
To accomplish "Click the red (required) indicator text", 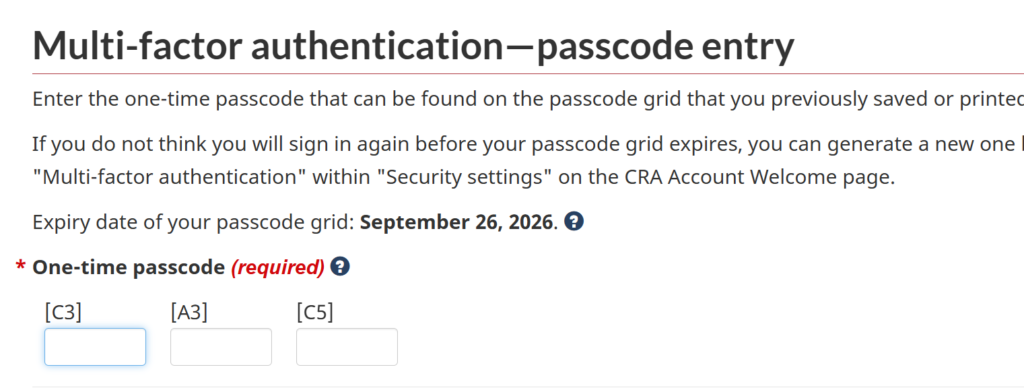I will [278, 267].
